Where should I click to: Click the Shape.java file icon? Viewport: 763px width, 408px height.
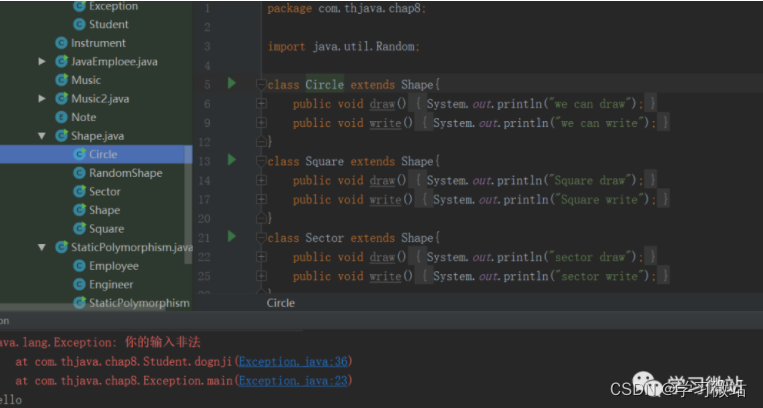(61, 136)
